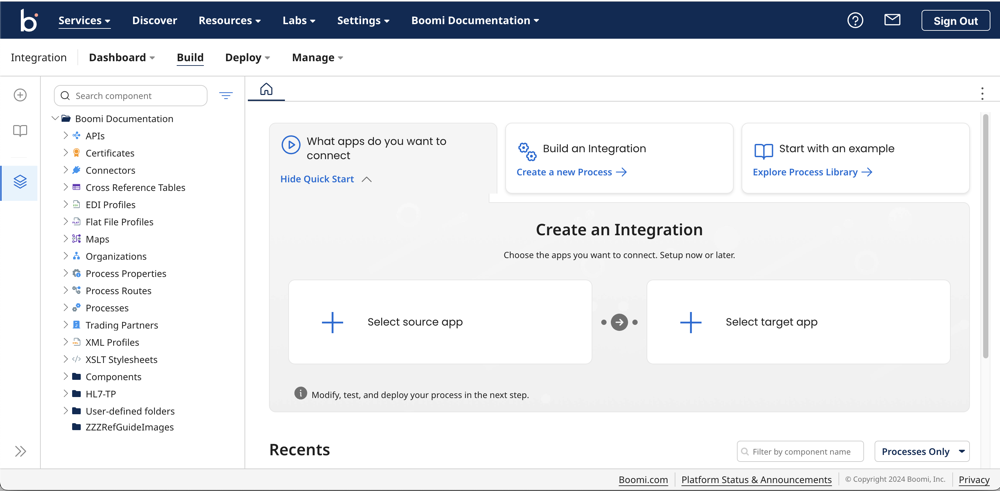Click the Select source app card
Image resolution: width=1000 pixels, height=491 pixels.
click(440, 322)
